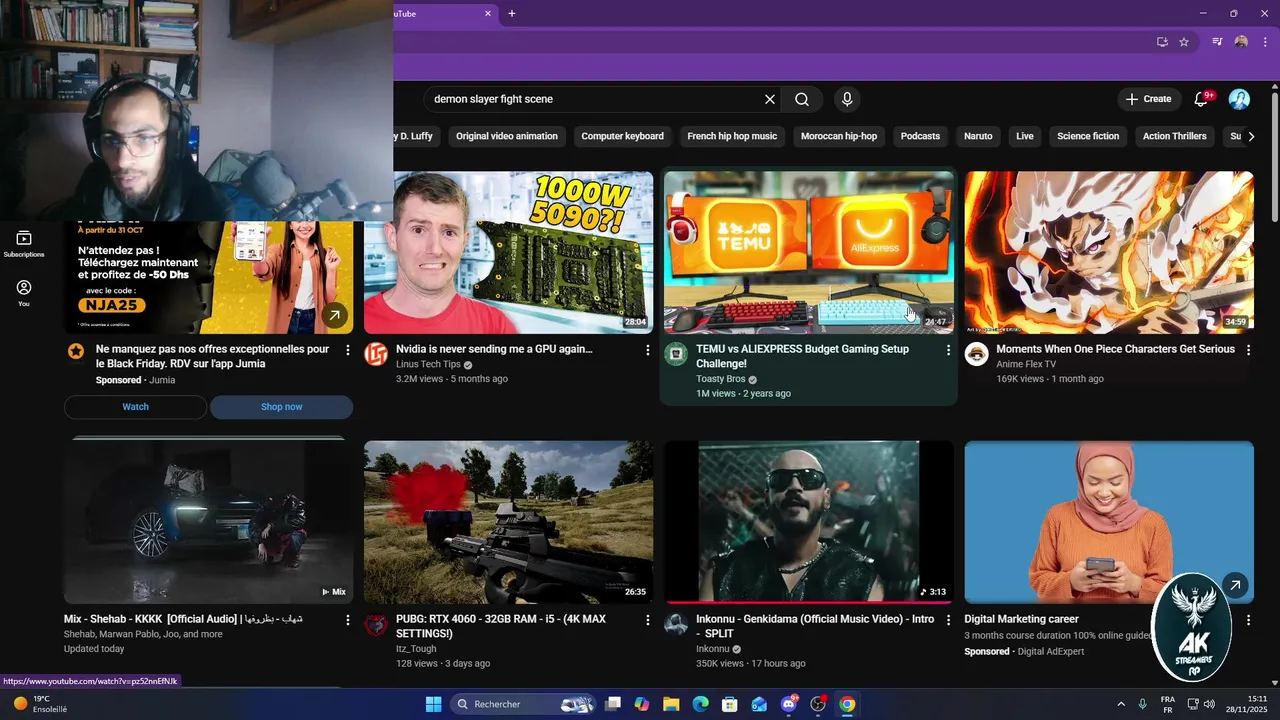Click the Create button
This screenshot has height=720, width=1280.
click(x=1148, y=99)
